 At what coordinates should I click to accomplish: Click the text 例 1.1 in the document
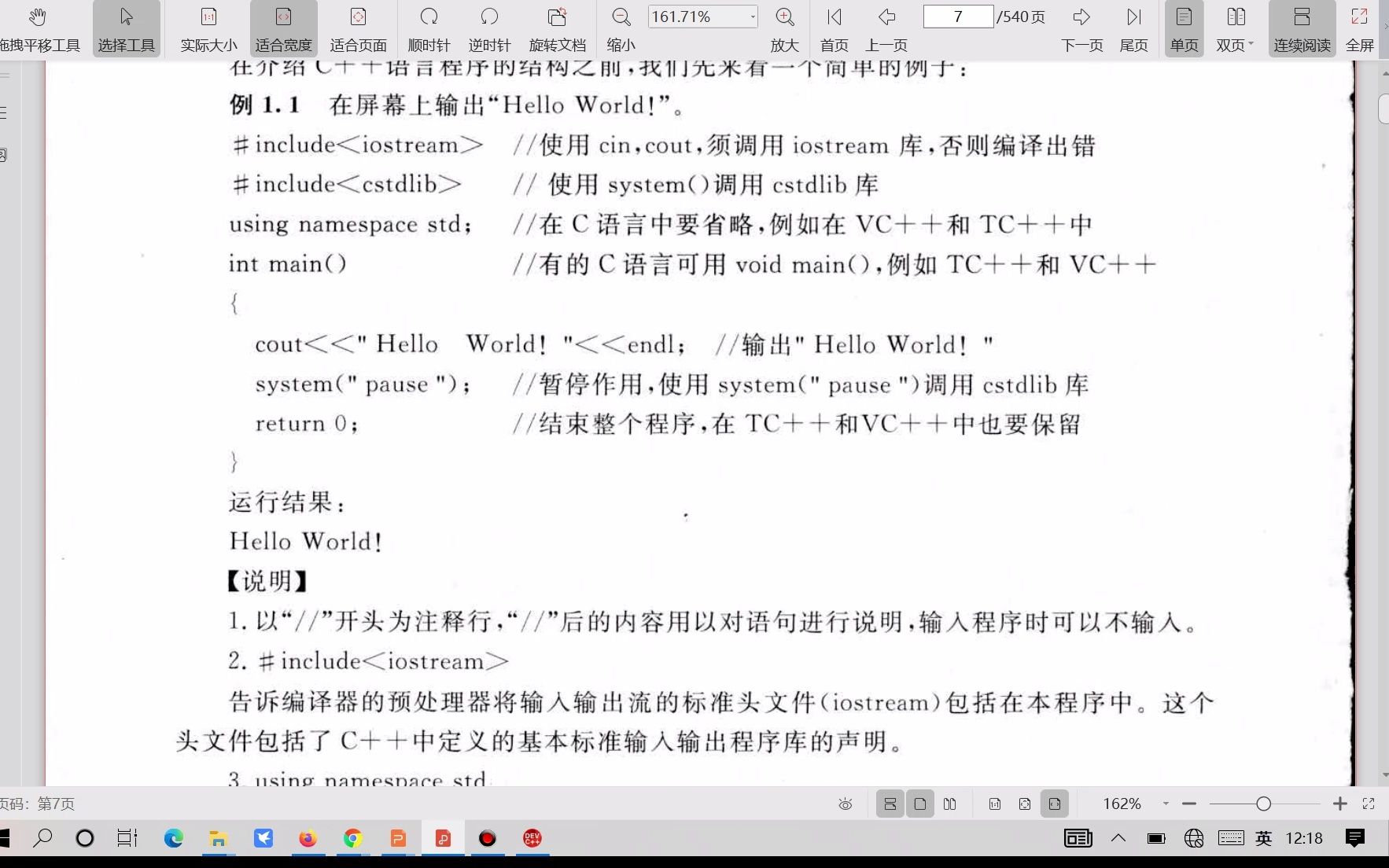point(265,105)
